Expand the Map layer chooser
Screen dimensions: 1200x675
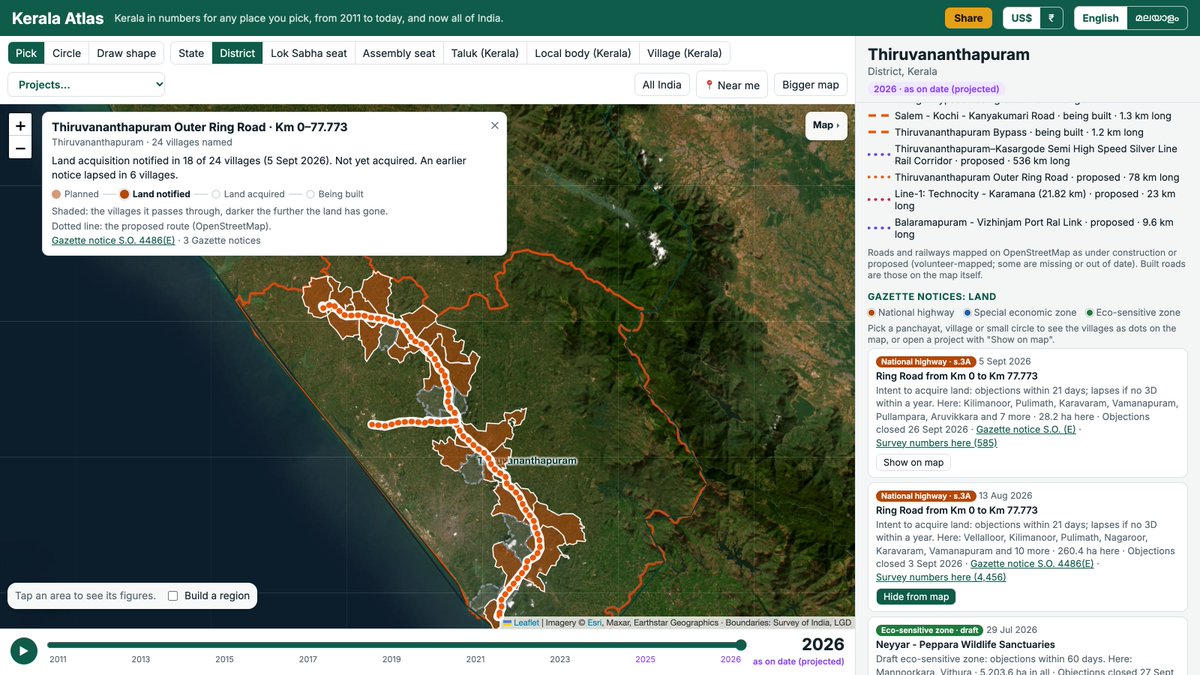pos(826,126)
